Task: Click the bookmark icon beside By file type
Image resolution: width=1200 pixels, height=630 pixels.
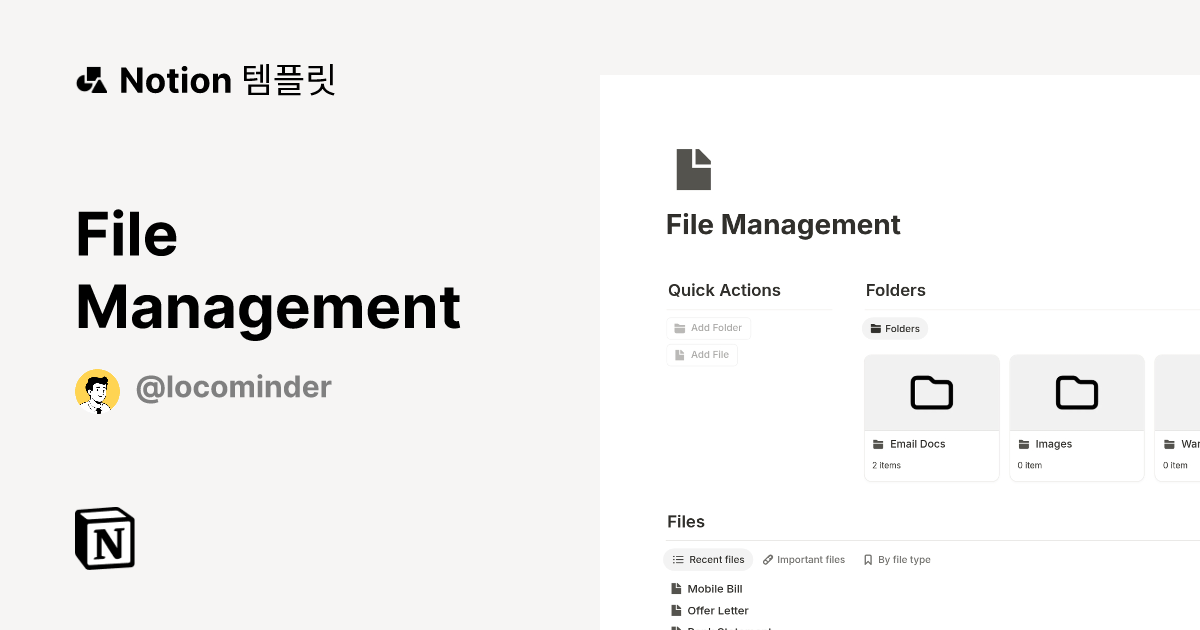Action: (x=867, y=559)
